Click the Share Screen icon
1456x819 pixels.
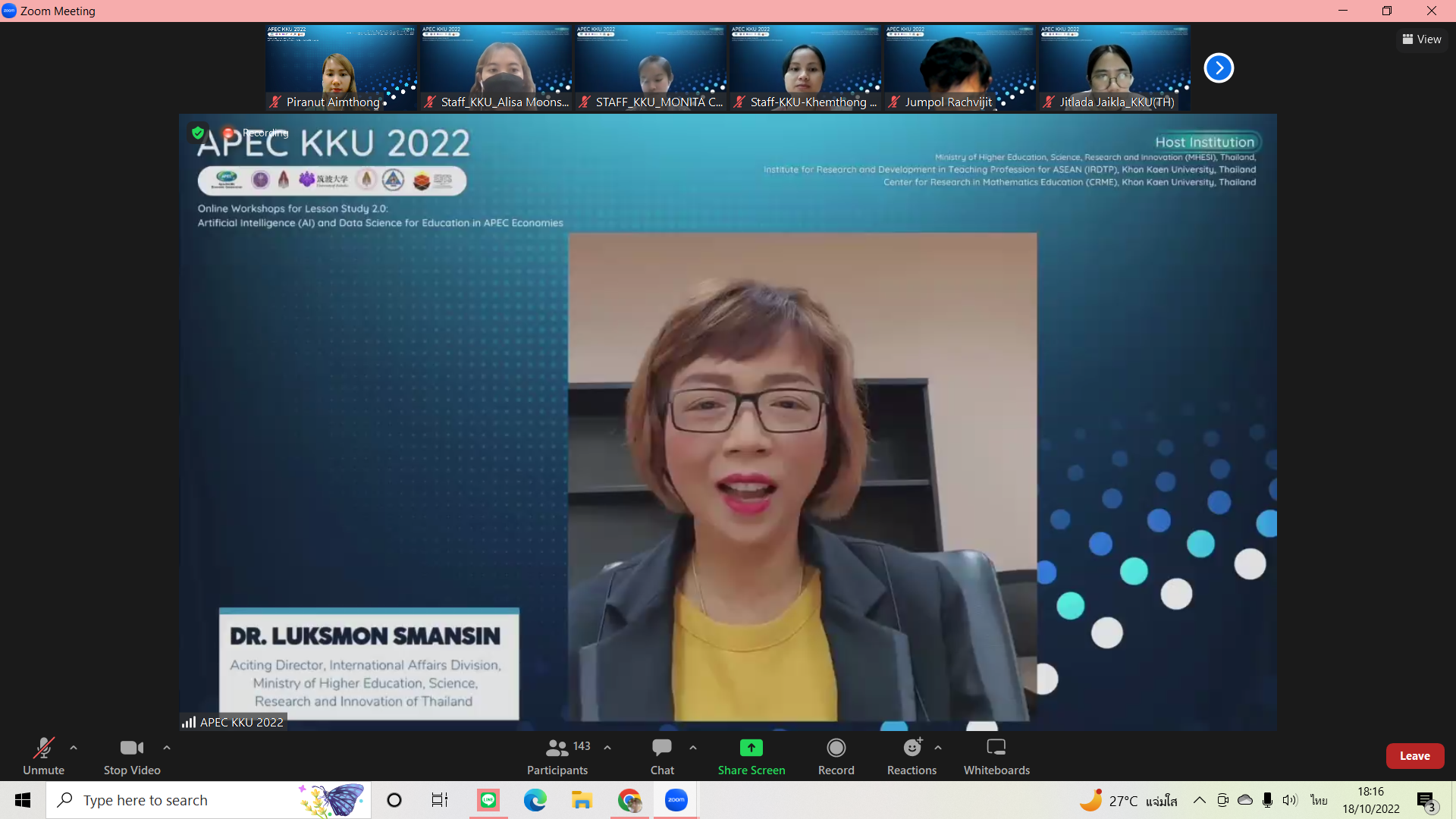coord(751,748)
